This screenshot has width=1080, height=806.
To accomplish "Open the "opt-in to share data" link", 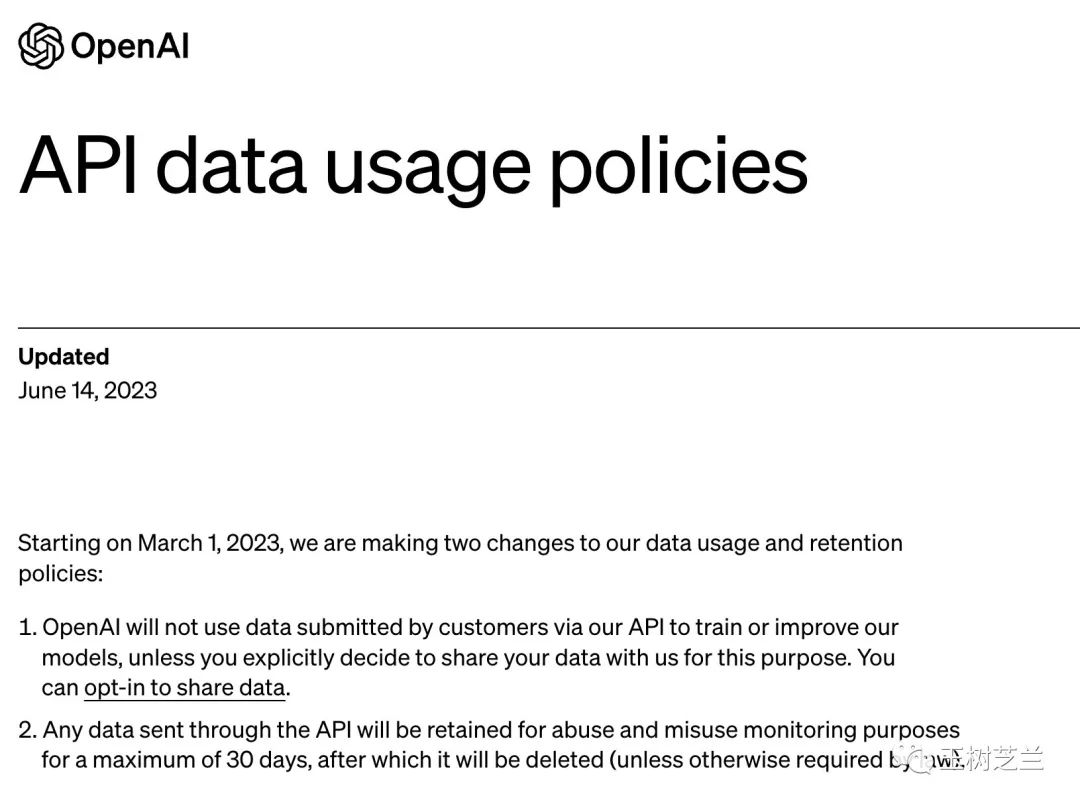I will coord(186,688).
